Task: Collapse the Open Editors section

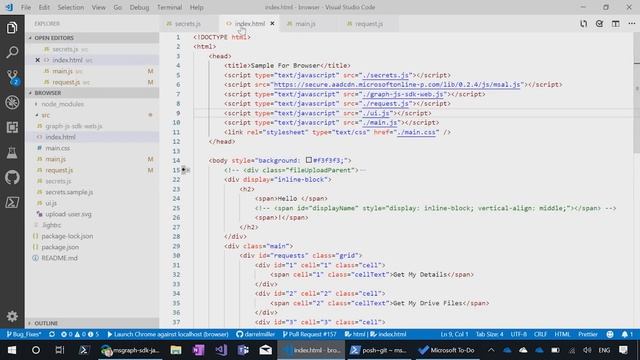Action: [30, 38]
